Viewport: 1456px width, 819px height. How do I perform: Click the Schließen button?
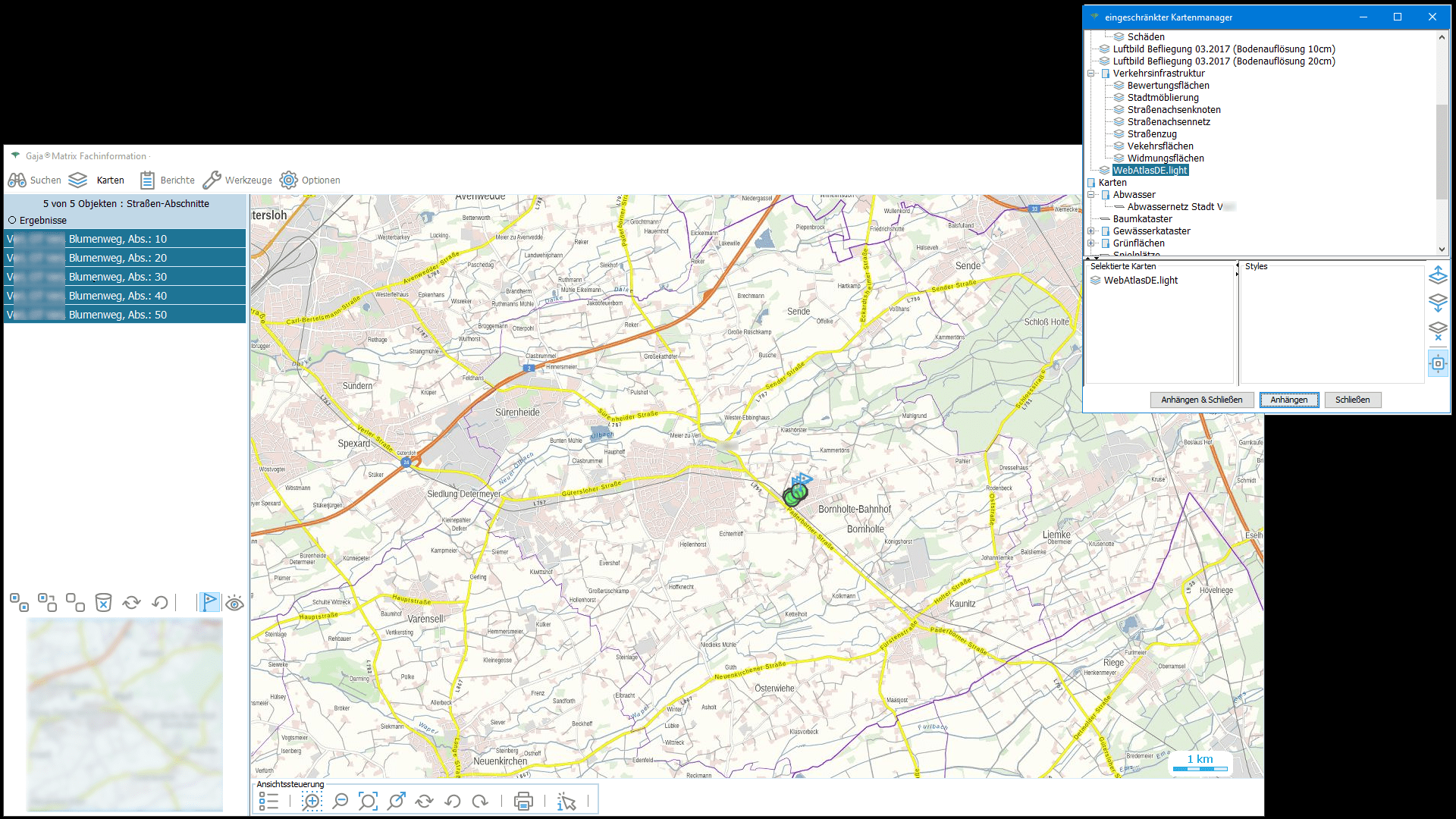tap(1352, 400)
